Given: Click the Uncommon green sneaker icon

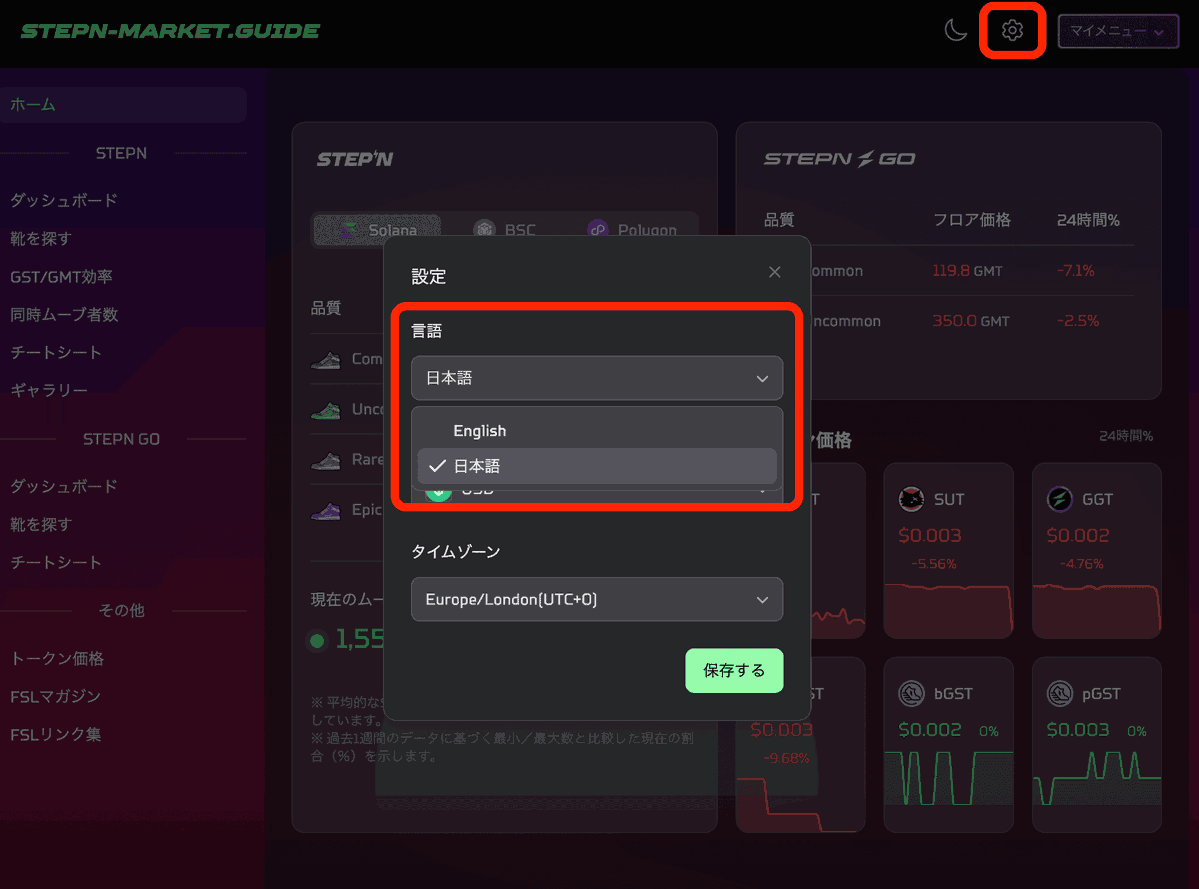Looking at the screenshot, I should click(326, 410).
